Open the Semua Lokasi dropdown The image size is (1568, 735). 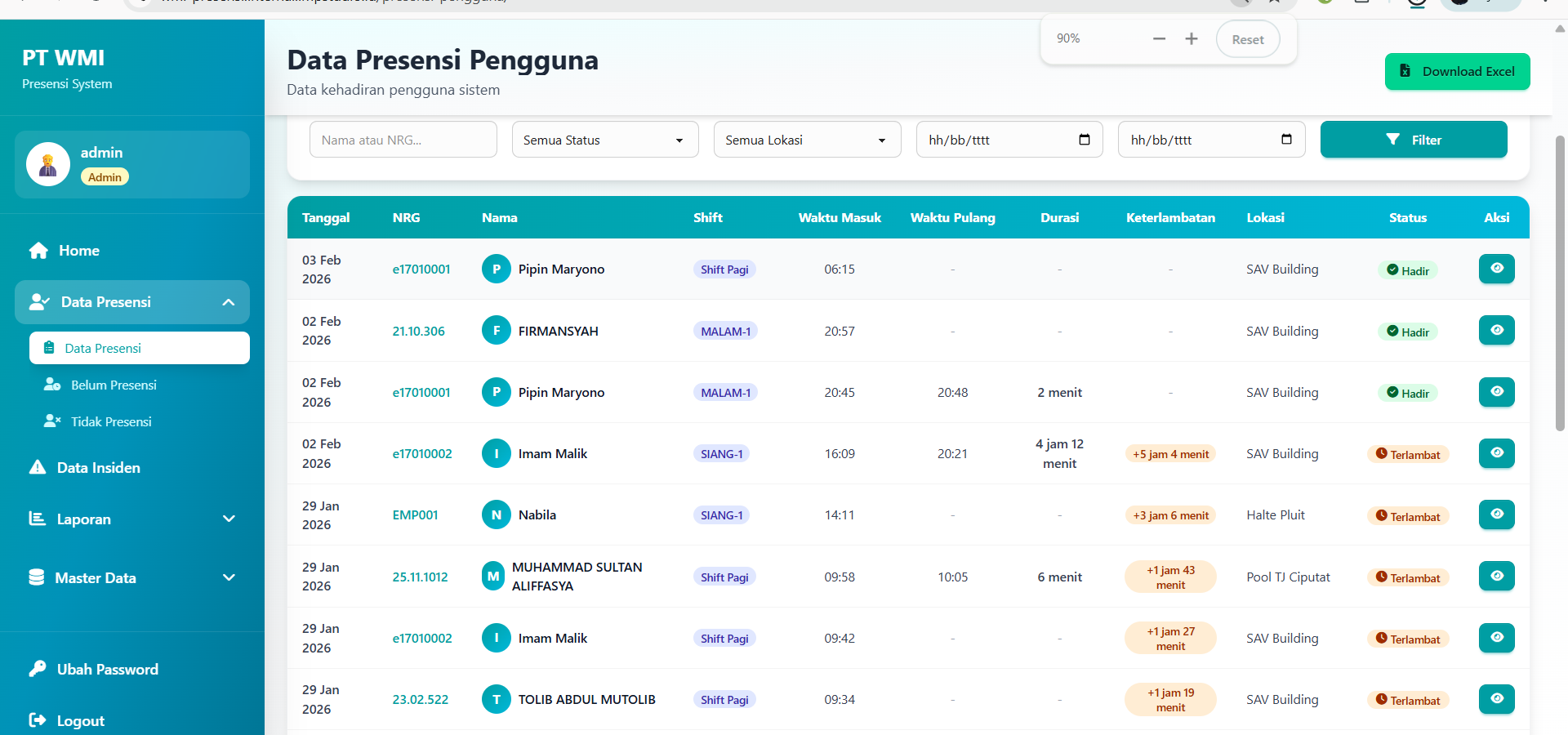807,140
